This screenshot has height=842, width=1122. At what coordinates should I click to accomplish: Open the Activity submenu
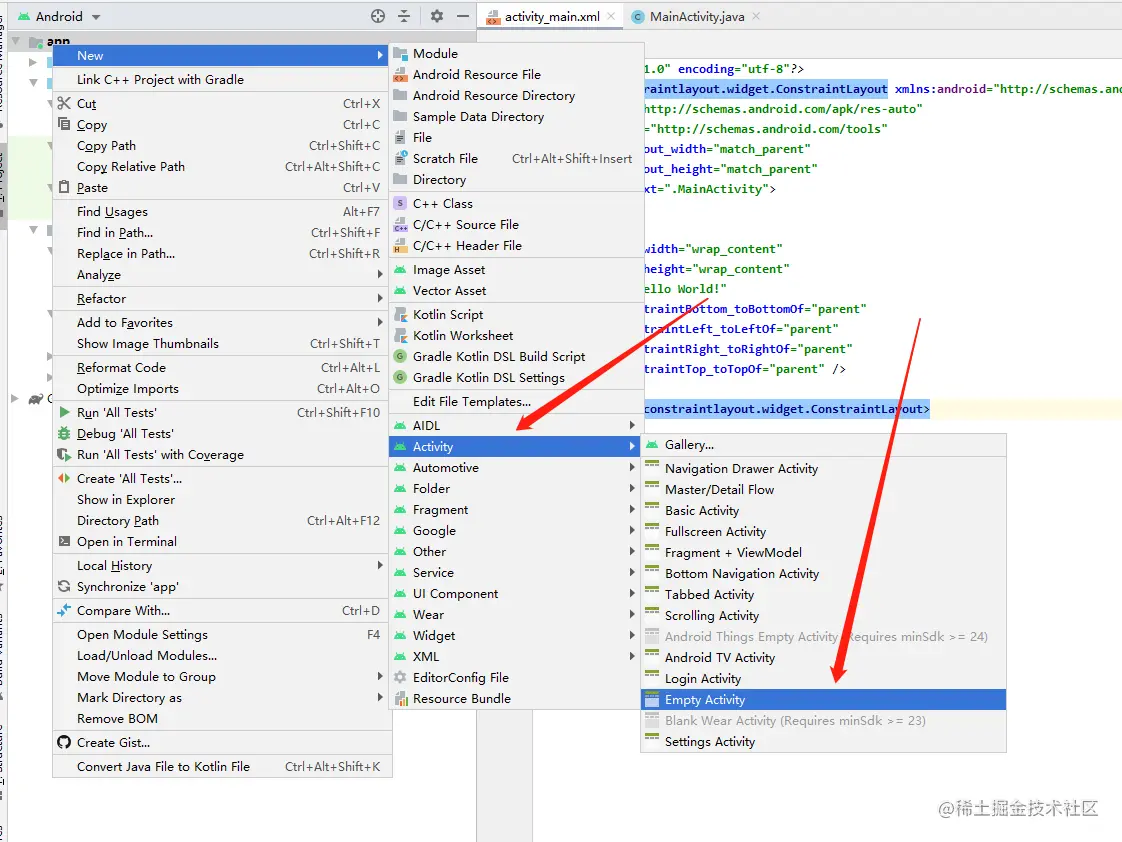[515, 446]
